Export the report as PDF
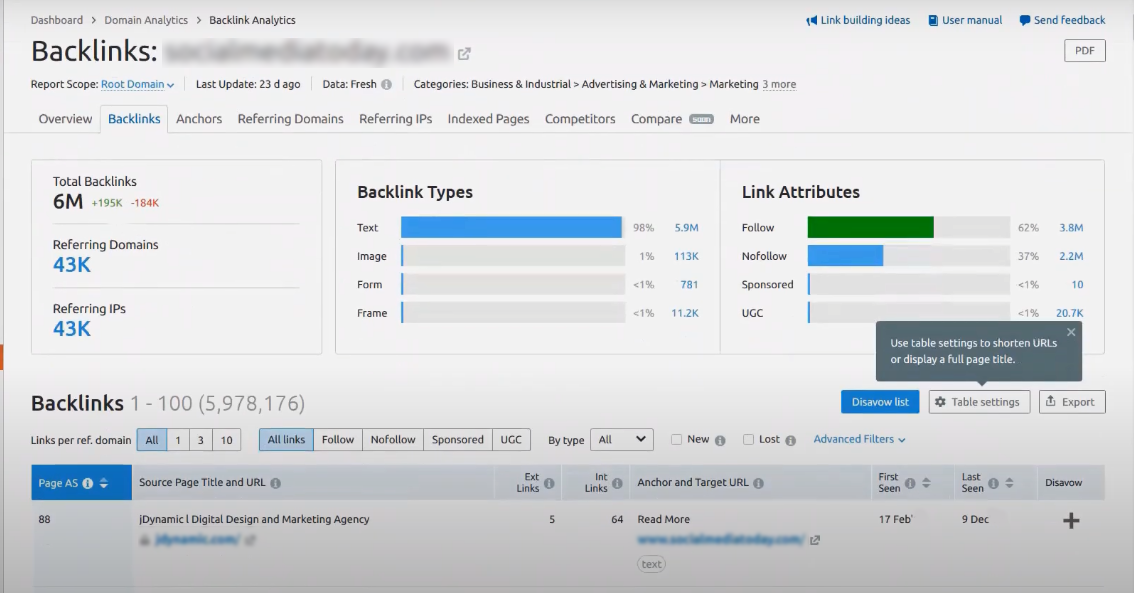 click(x=1084, y=51)
